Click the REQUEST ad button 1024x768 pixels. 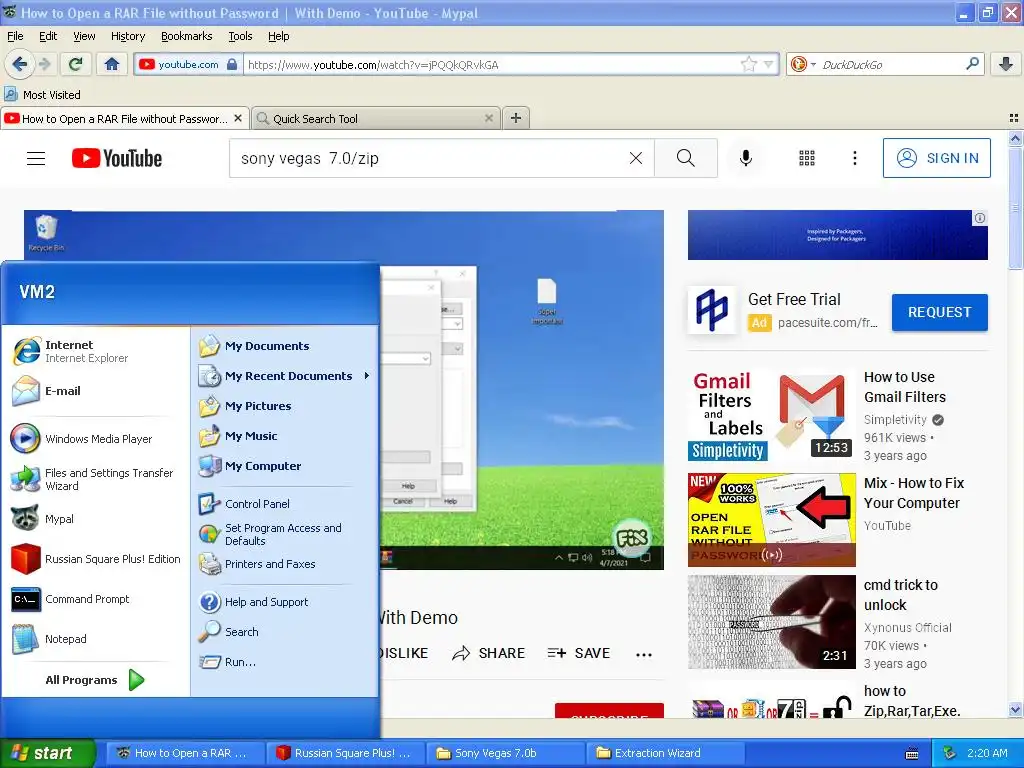pos(939,312)
